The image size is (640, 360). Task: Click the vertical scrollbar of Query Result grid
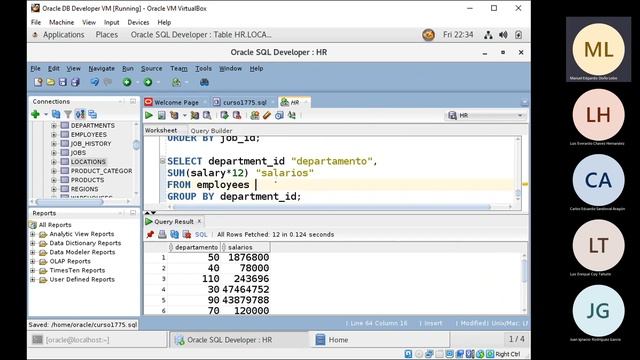[524, 270]
